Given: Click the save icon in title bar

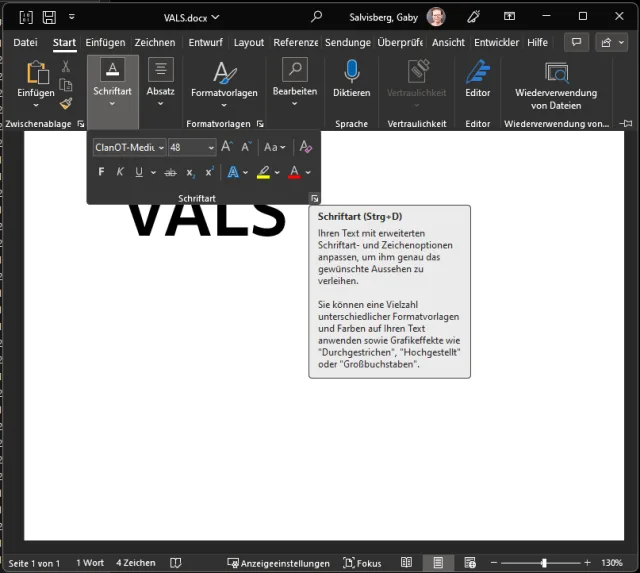Looking at the screenshot, I should (49, 17).
